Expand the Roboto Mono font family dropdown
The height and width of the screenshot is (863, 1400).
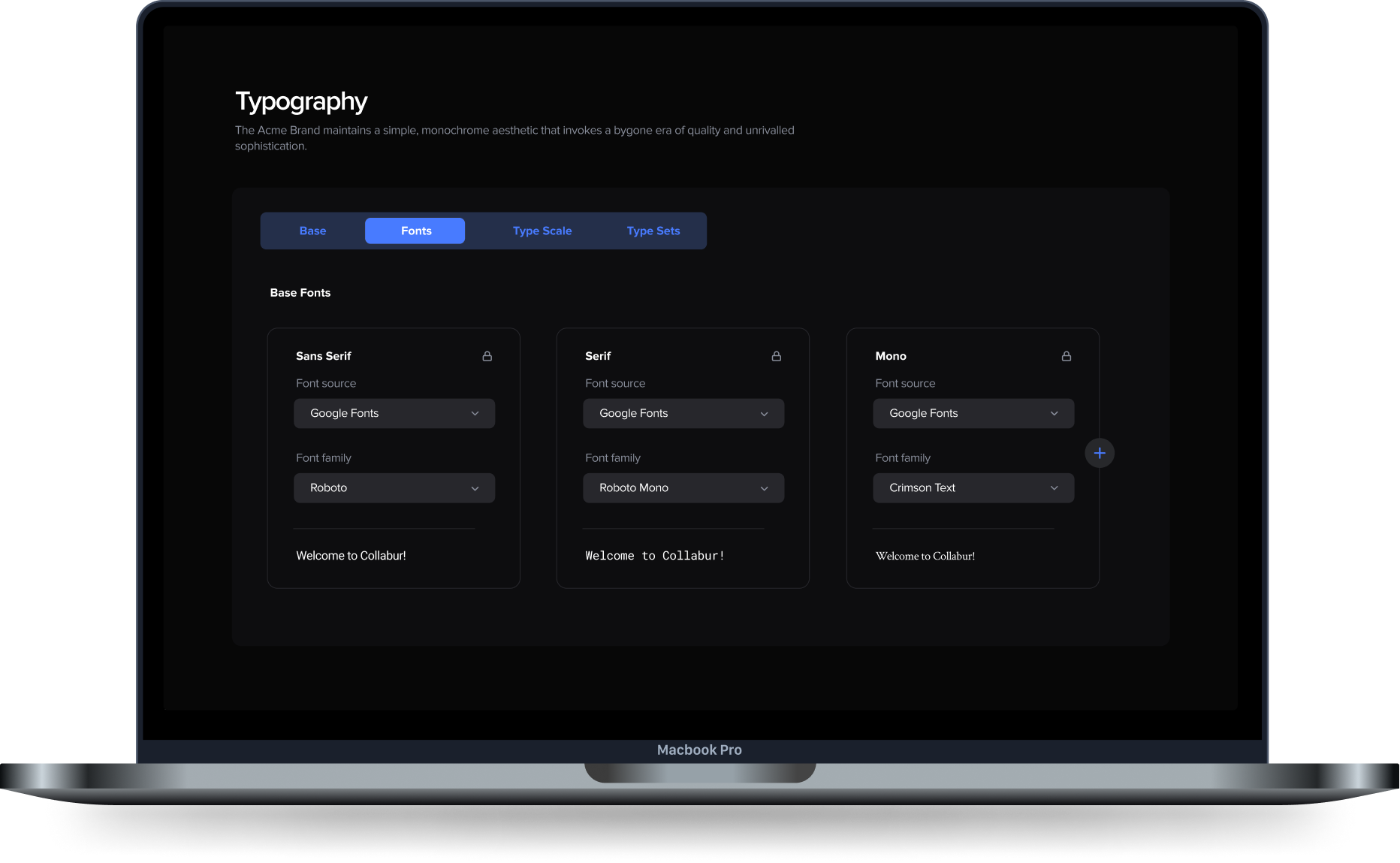click(x=683, y=487)
